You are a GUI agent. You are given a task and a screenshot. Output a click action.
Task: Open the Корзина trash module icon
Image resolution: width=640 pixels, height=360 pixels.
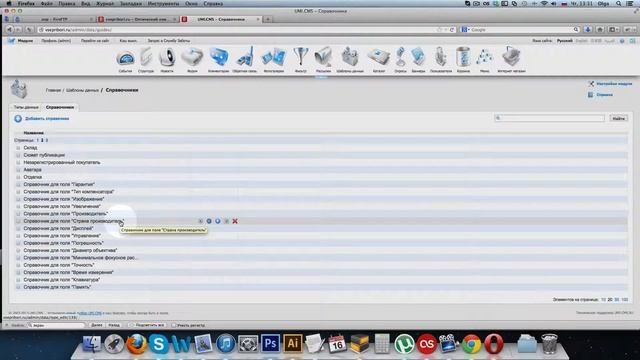[463, 57]
